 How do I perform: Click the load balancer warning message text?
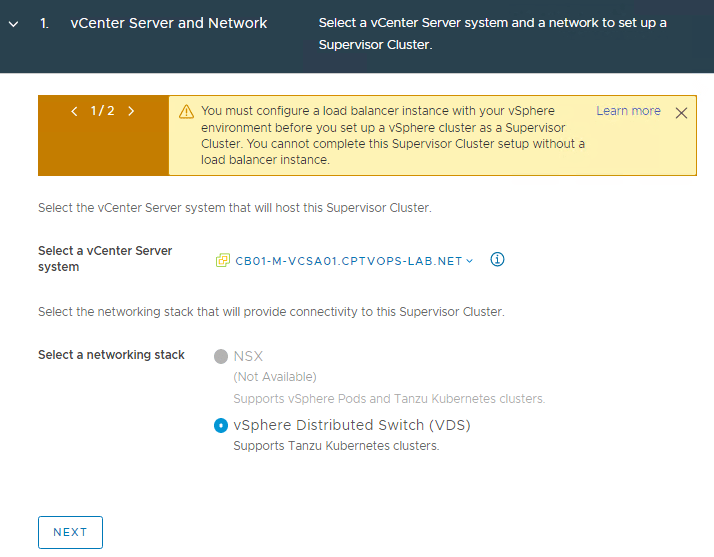(x=392, y=135)
